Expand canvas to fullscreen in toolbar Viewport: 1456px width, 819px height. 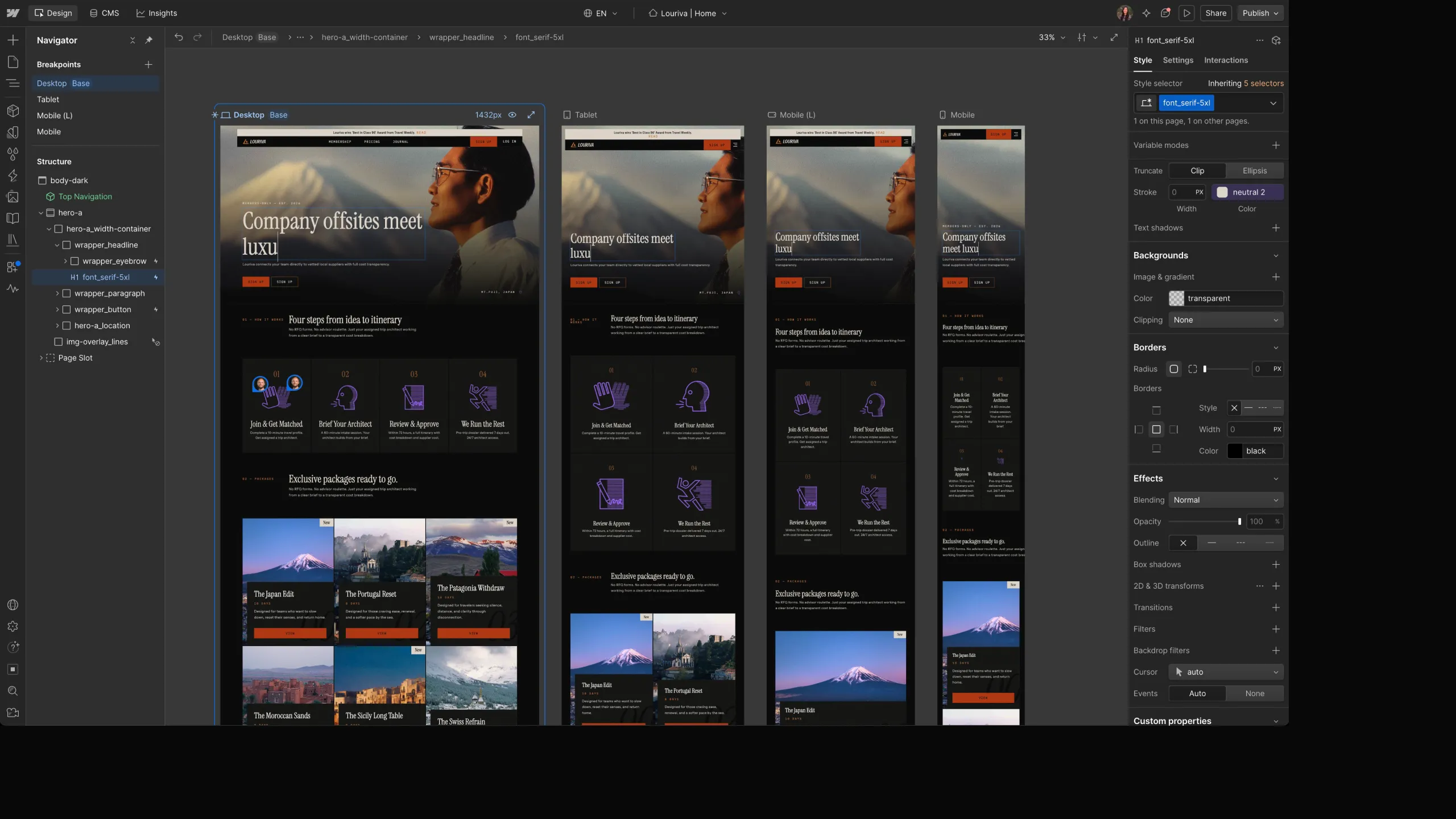point(1114,37)
